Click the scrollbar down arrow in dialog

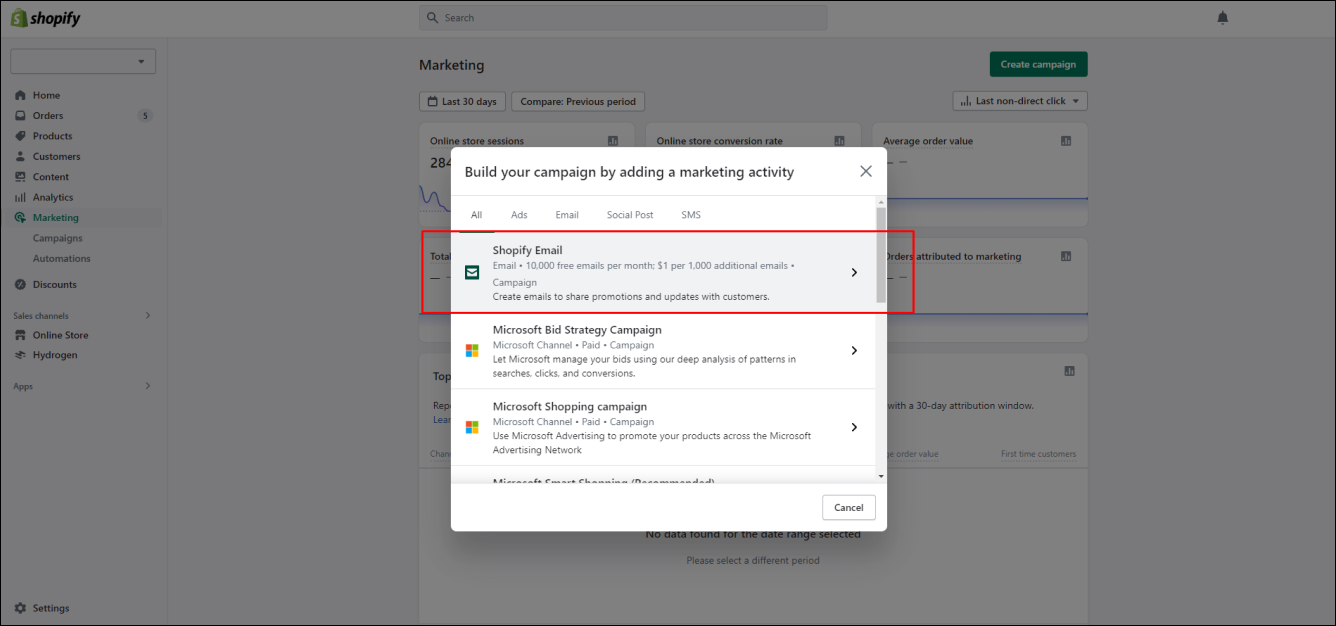click(881, 477)
